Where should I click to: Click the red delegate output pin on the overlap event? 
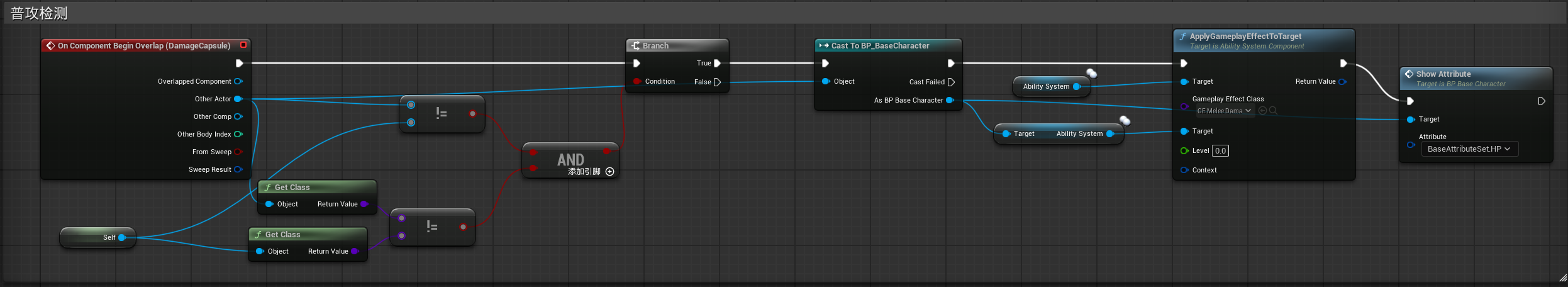[243, 45]
